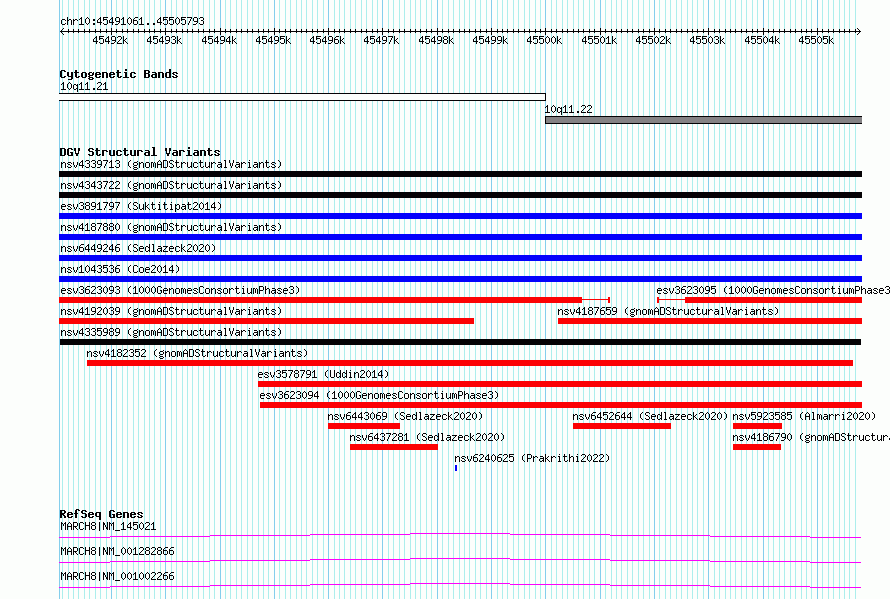The width and height of the screenshot is (890, 599).
Task: Open nsv4187659 gnomAD label
Action: [x=668, y=312]
